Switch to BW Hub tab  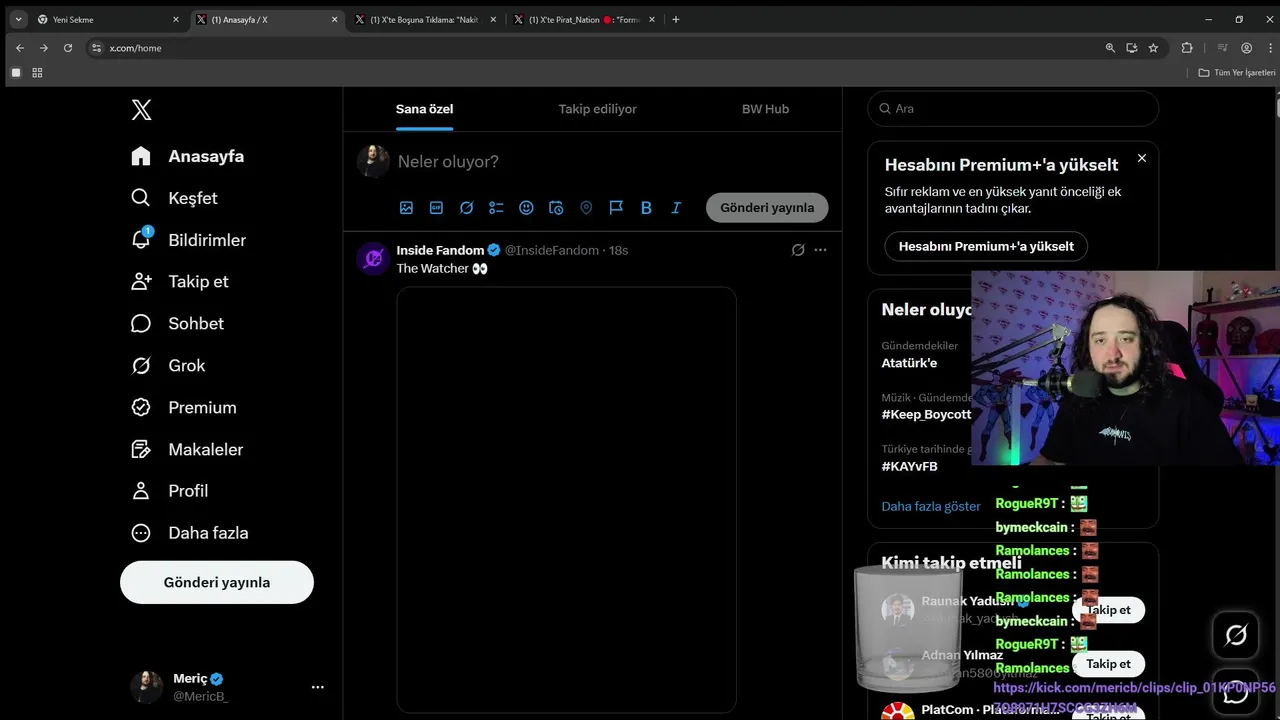765,109
